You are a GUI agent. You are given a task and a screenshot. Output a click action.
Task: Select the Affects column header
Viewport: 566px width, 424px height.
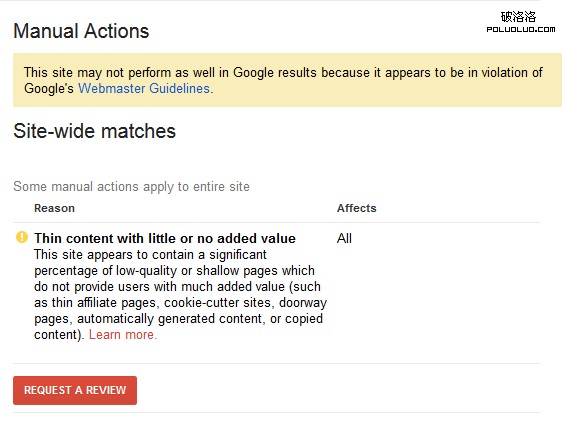[357, 208]
